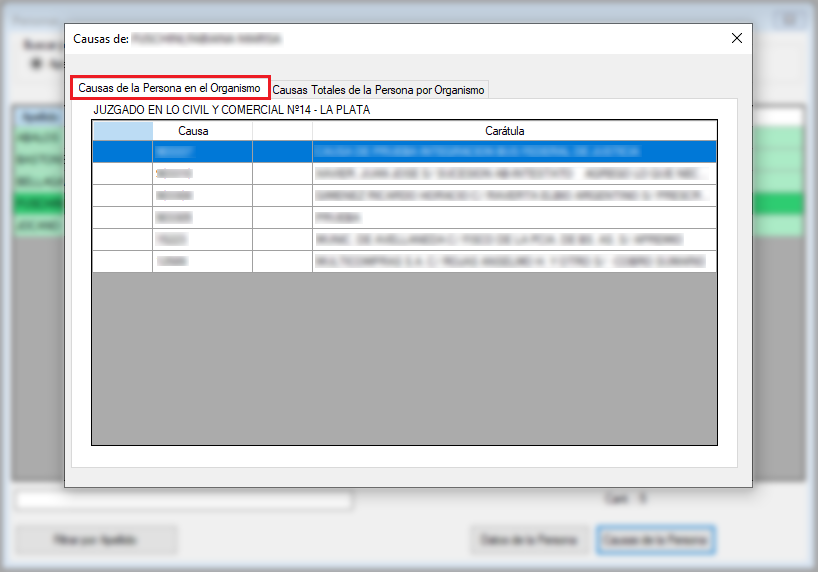Sort grid by the "Carátula" column header

coord(504,131)
